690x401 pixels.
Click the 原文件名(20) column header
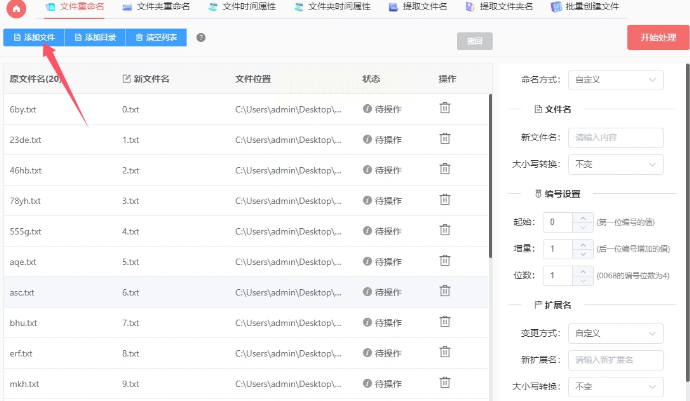(x=35, y=79)
